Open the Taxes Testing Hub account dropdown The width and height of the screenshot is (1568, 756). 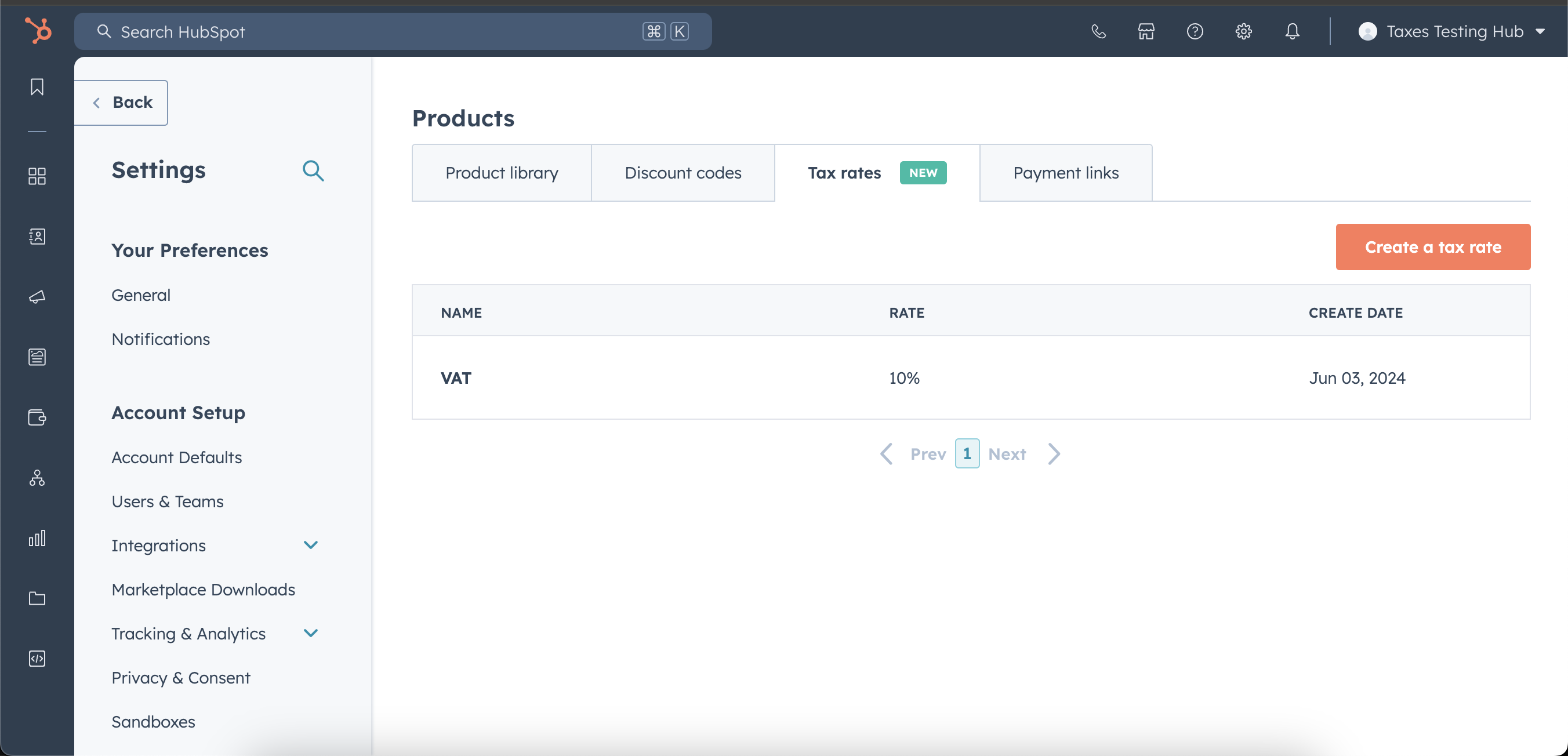1452,31
